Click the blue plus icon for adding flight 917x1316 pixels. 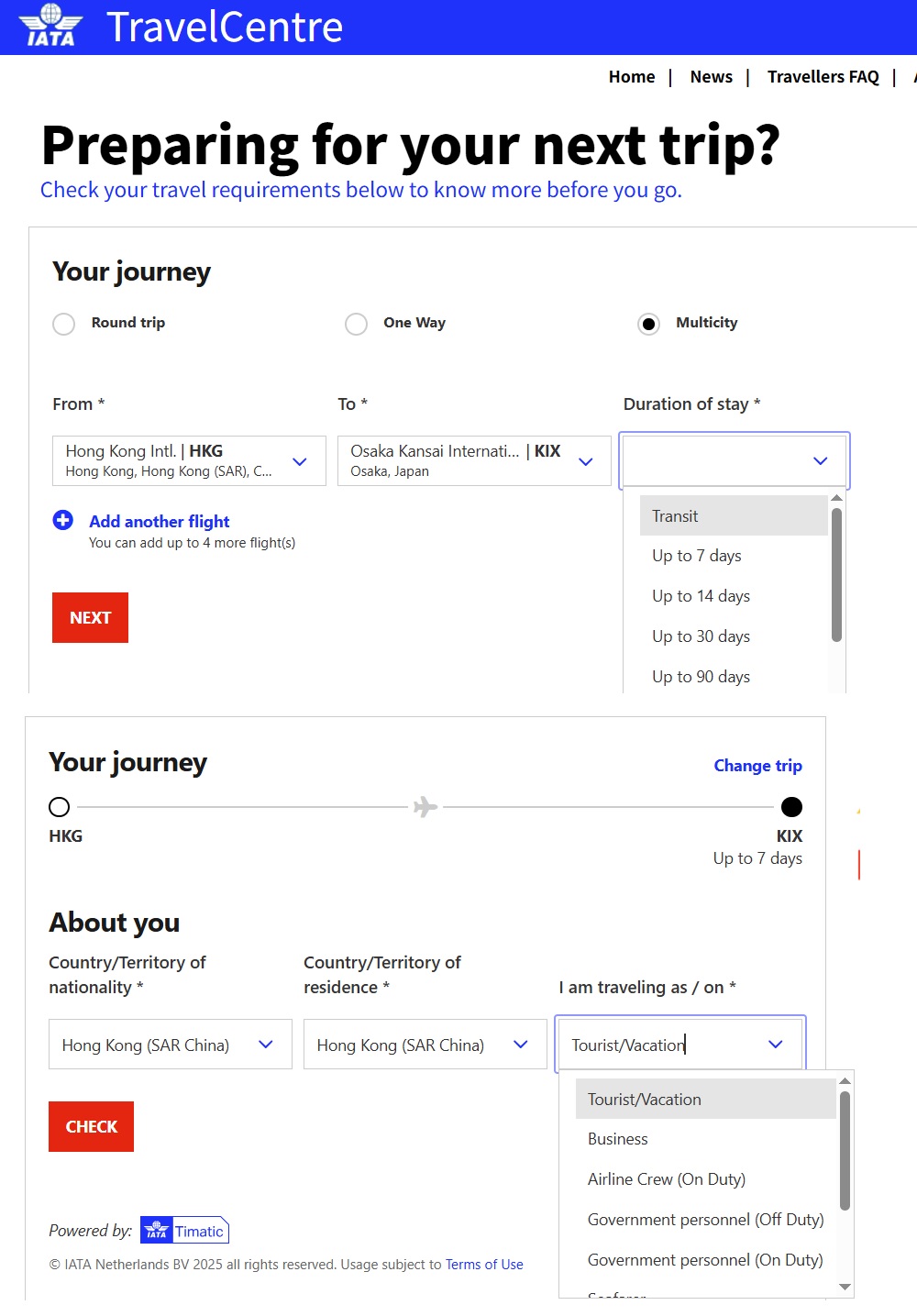coord(63,521)
